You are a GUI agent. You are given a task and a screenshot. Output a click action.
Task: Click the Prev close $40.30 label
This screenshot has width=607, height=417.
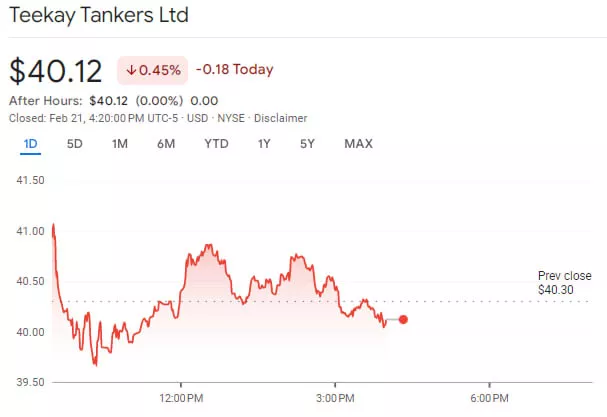[x=565, y=283]
